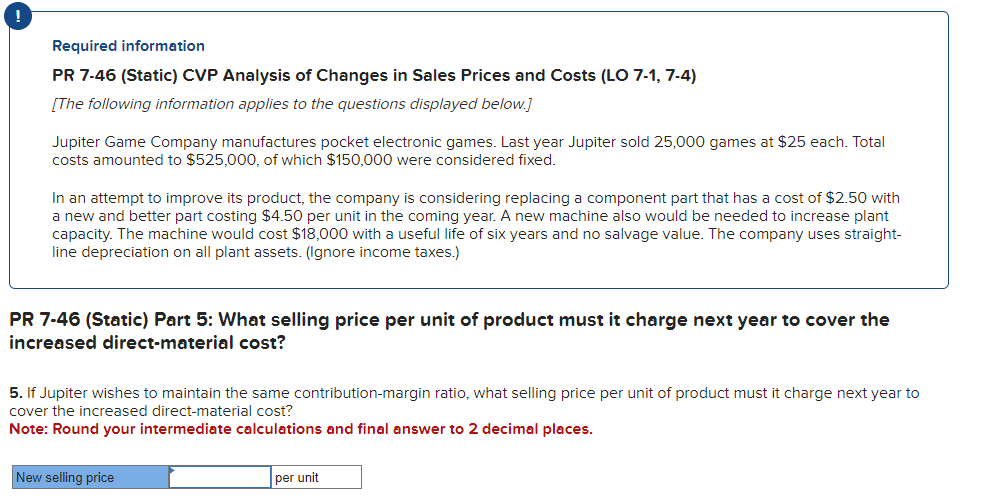Click the 'per unit' cell
The image size is (1000, 499).
pyautogui.click(x=315, y=477)
